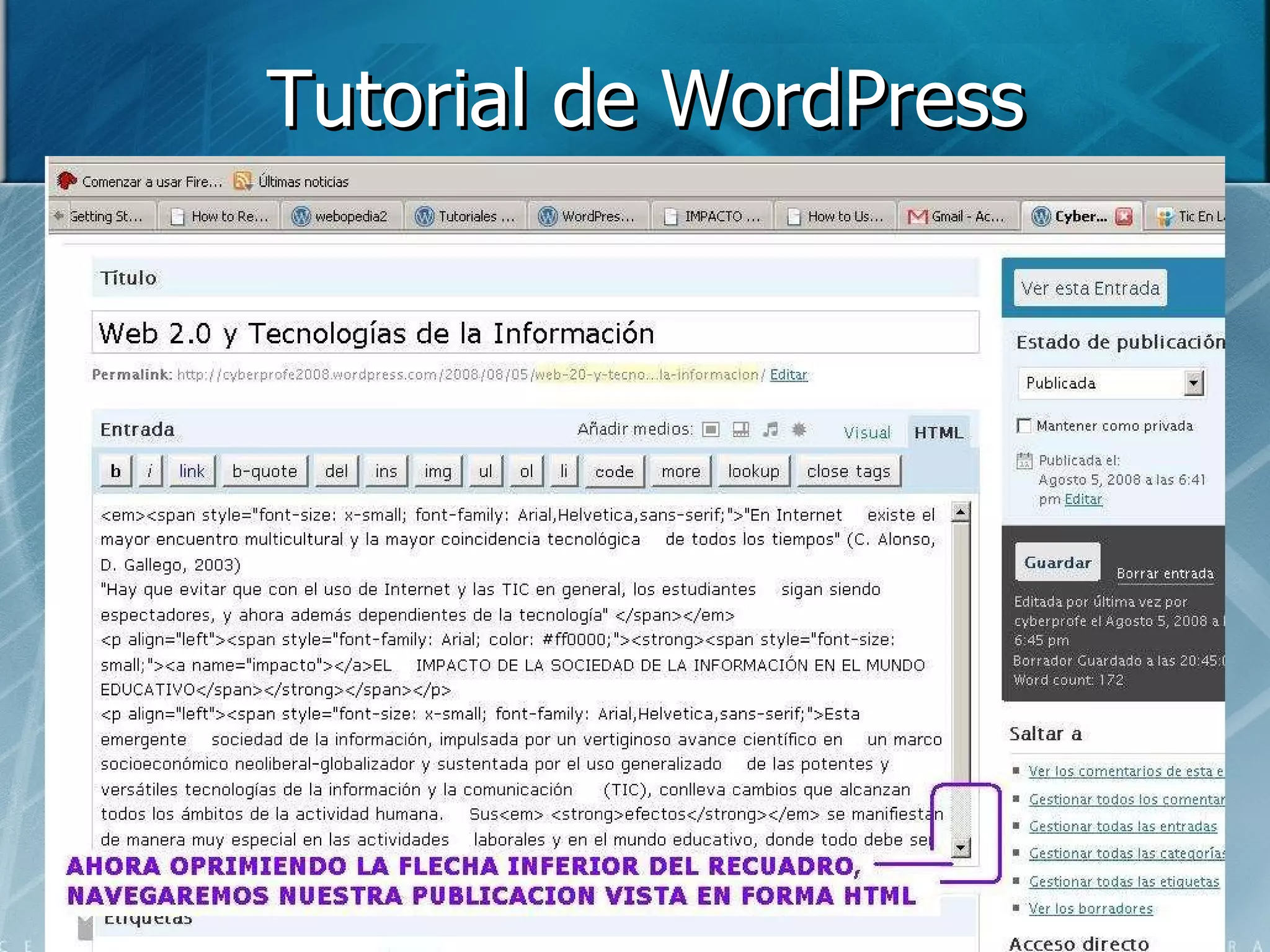The image size is (1270, 952).
Task: Open the webopedia2 browser tab
Action: (x=340, y=216)
